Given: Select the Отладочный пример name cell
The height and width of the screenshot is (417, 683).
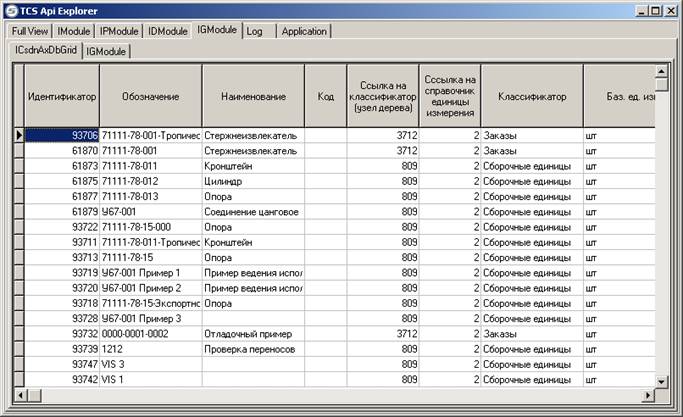Looking at the screenshot, I should coord(253,334).
